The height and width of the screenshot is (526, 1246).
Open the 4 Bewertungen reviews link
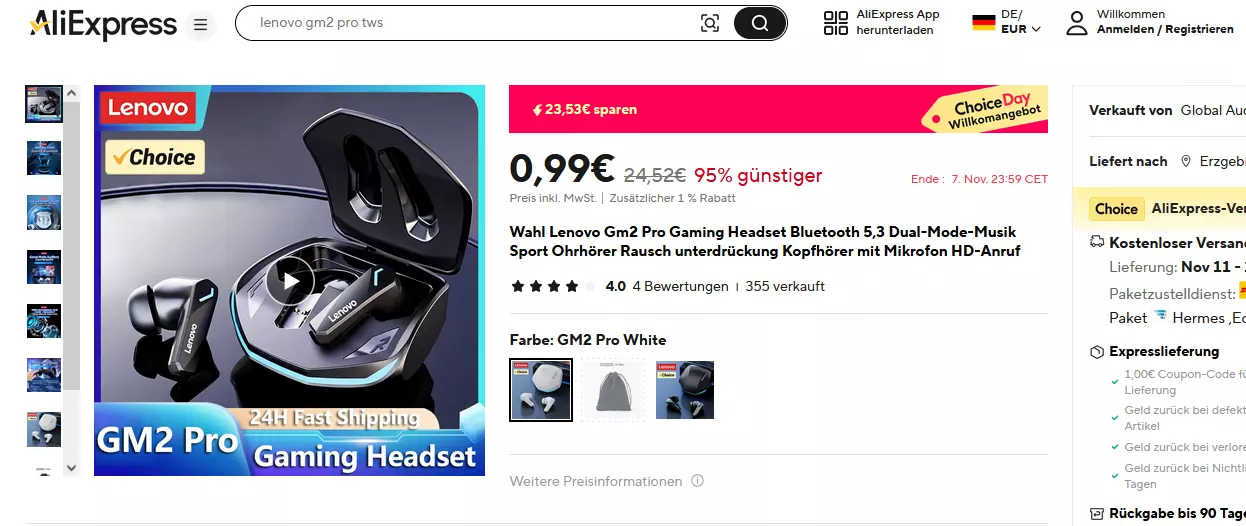(680, 286)
